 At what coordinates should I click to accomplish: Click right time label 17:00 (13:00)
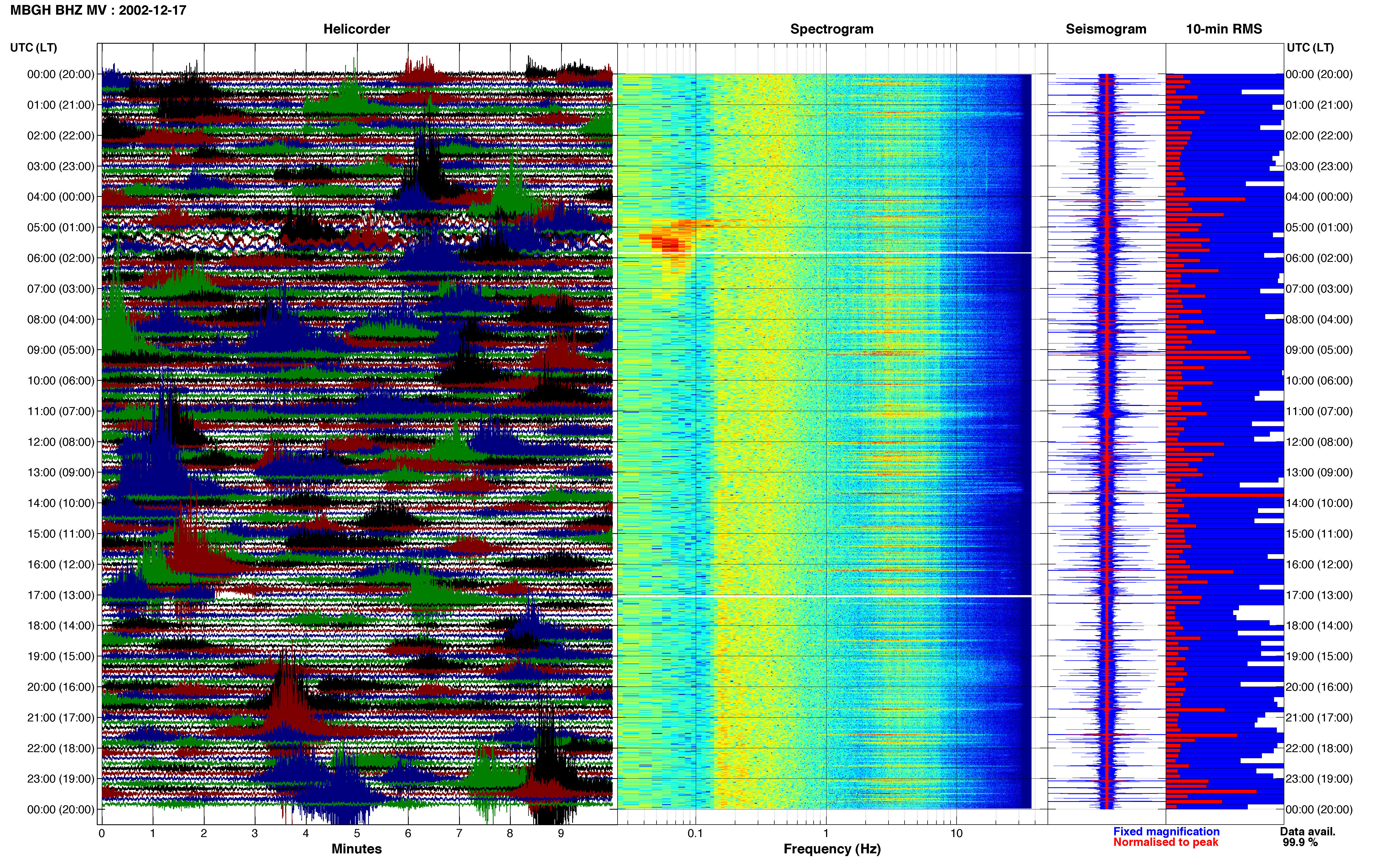pos(1319,595)
